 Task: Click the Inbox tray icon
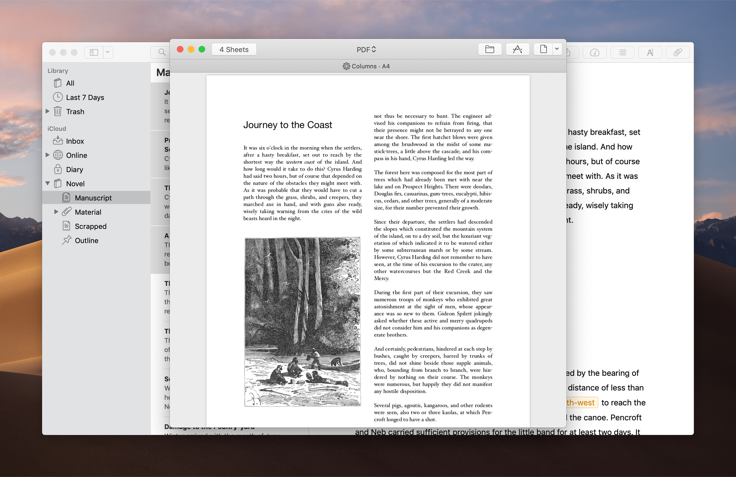58,140
